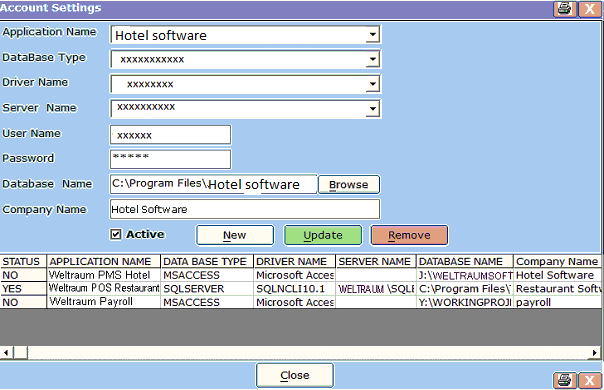Close window using title bar X icon

point(589,8)
